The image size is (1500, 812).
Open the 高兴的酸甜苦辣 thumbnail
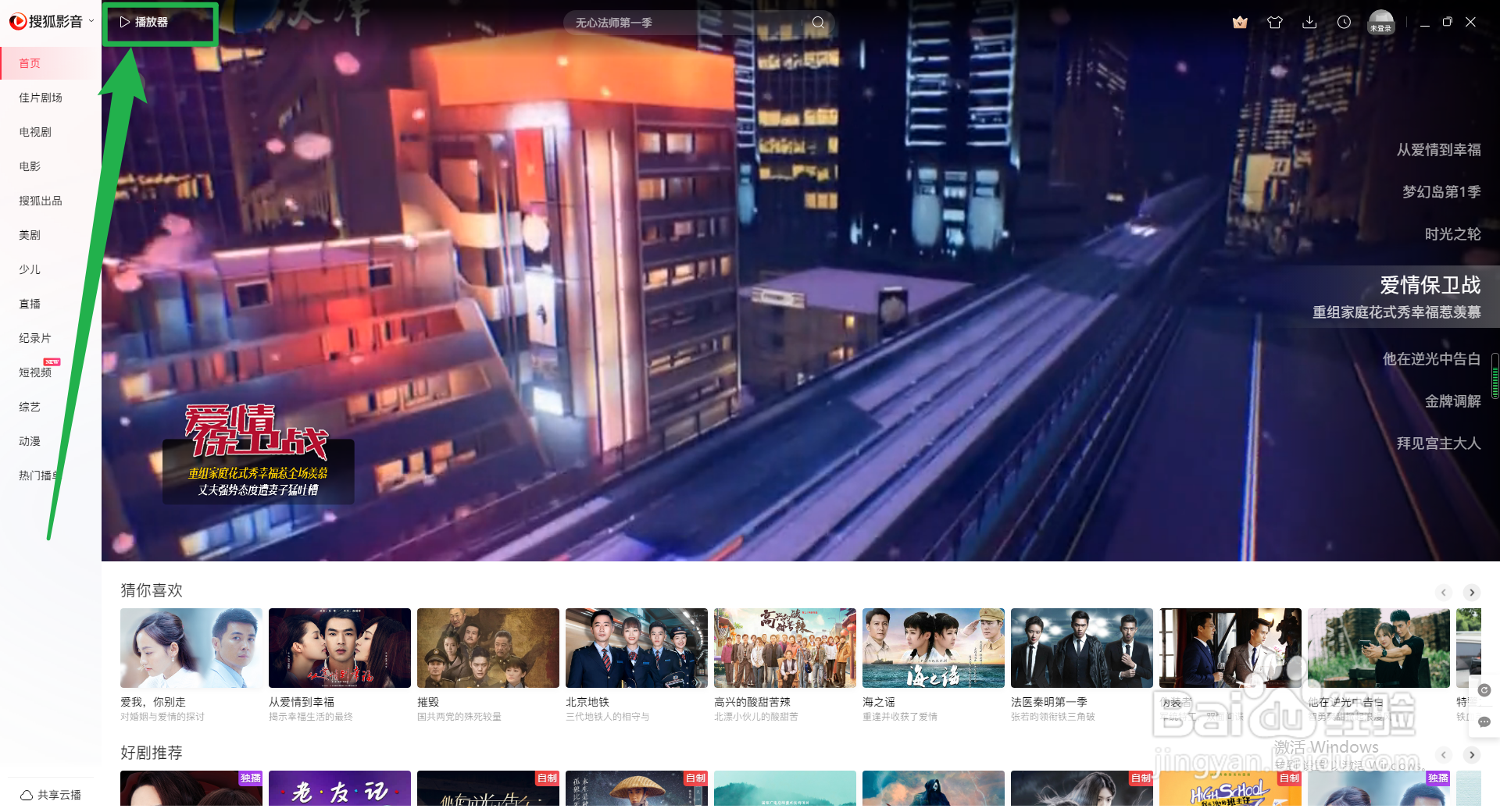[785, 648]
